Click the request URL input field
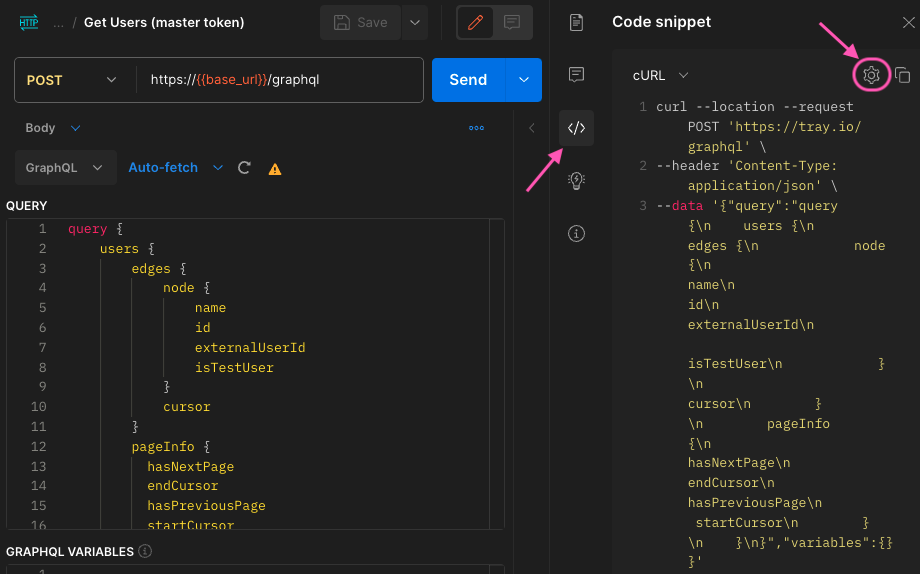This screenshot has width=920, height=574. 280,80
